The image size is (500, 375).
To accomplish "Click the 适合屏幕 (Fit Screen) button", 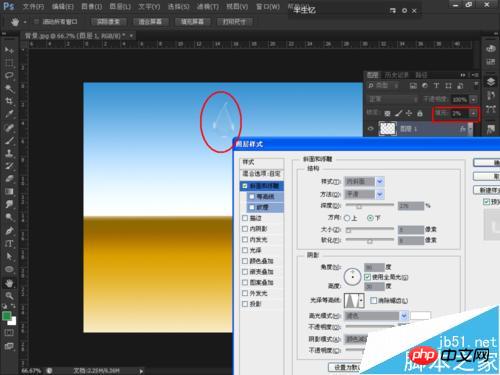I will click(x=150, y=22).
